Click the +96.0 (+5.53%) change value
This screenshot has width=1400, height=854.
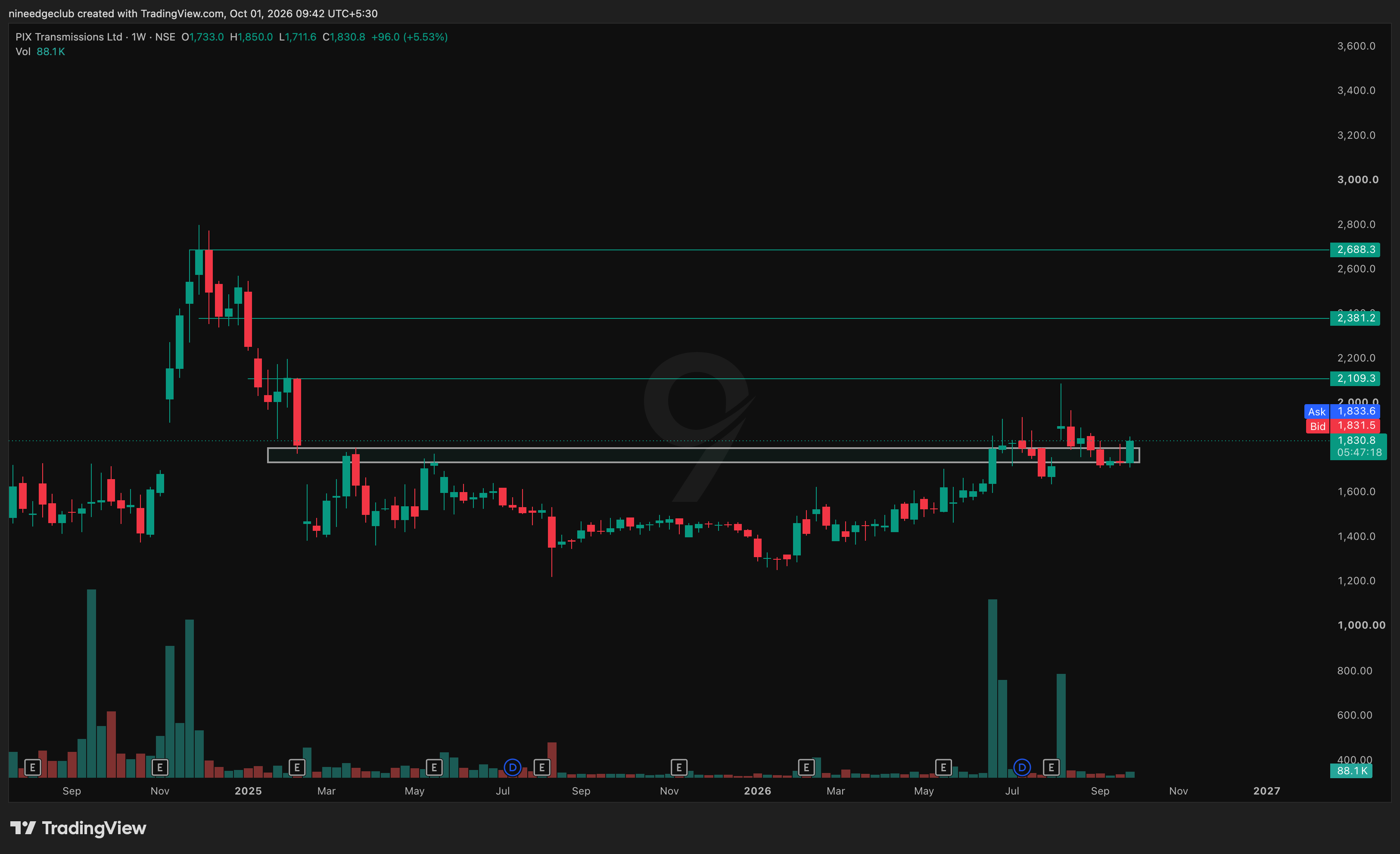click(409, 37)
